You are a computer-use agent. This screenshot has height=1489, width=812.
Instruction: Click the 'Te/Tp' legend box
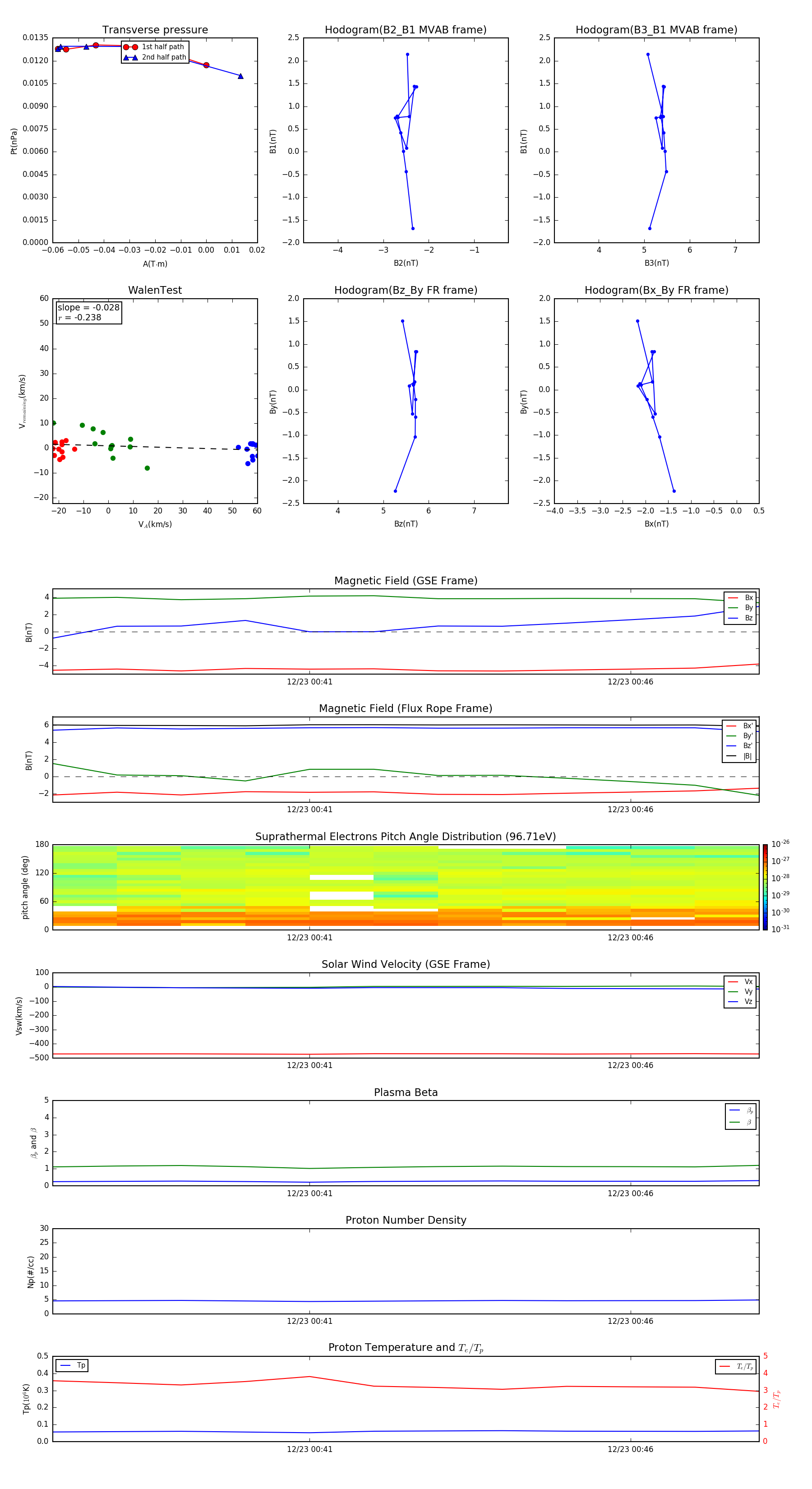736,1366
